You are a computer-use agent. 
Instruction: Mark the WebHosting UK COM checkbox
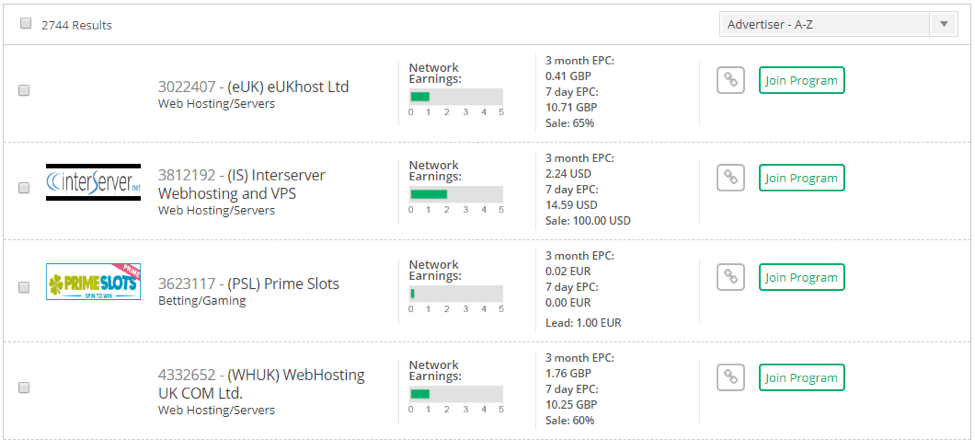(x=24, y=387)
